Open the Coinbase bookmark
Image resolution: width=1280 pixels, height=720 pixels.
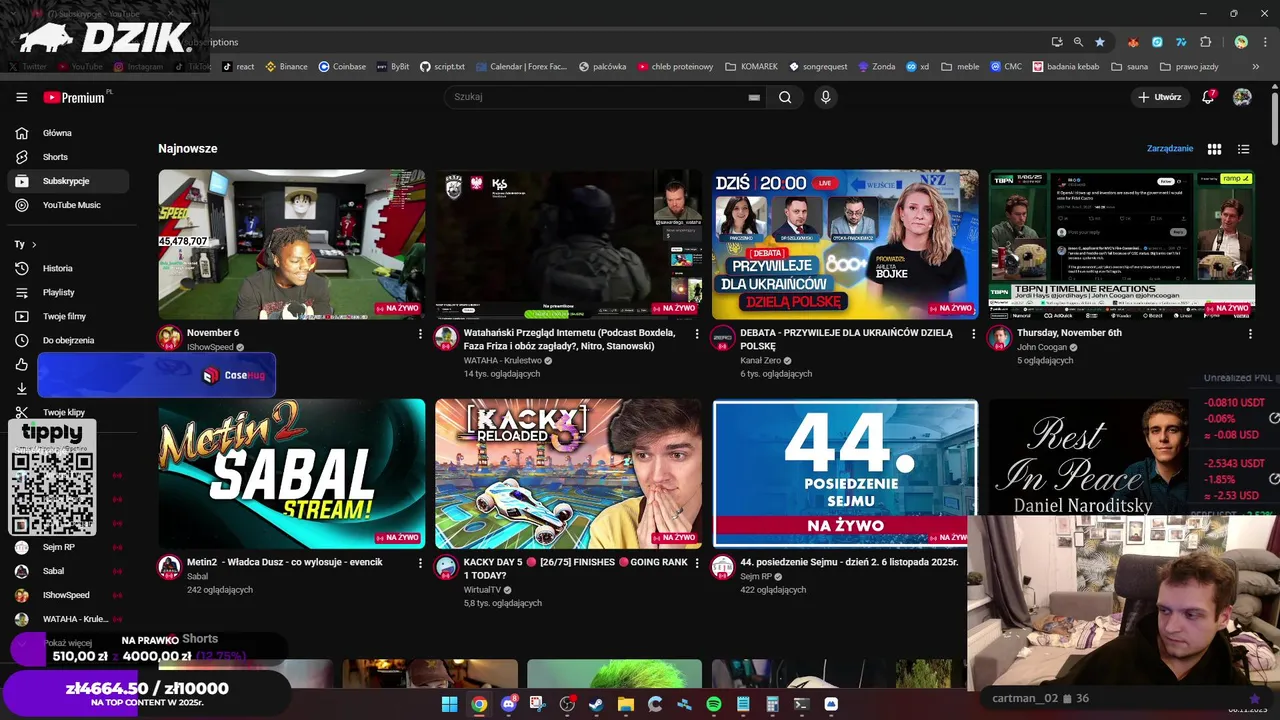click(342, 67)
